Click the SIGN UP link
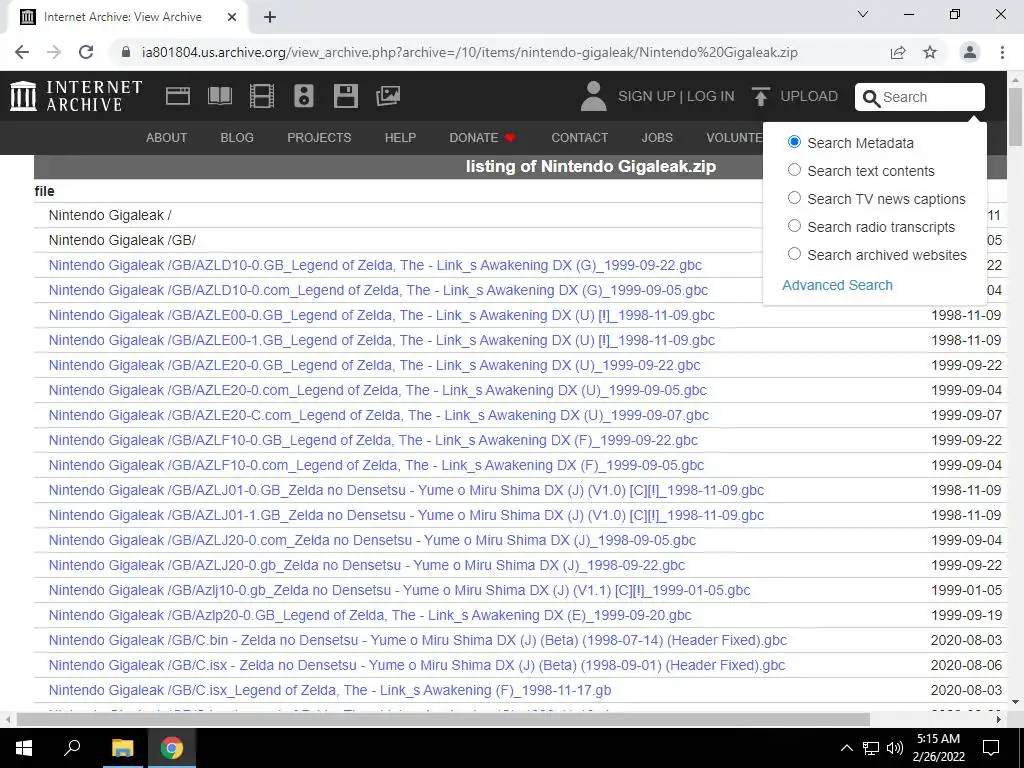The image size is (1024, 768). [x=647, y=97]
